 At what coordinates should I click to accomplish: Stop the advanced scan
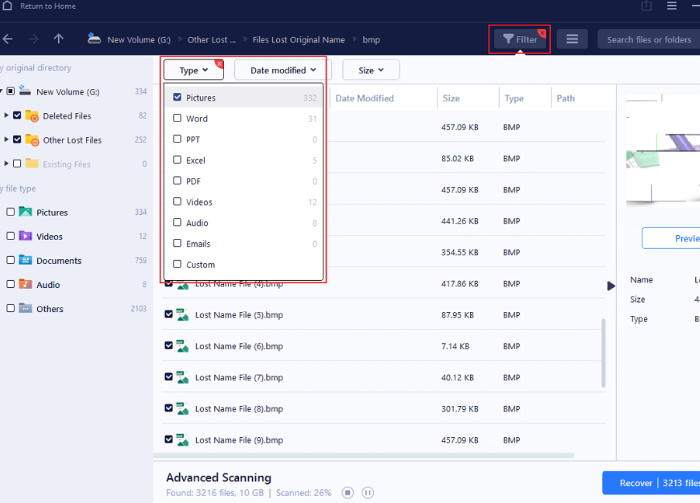(x=348, y=492)
